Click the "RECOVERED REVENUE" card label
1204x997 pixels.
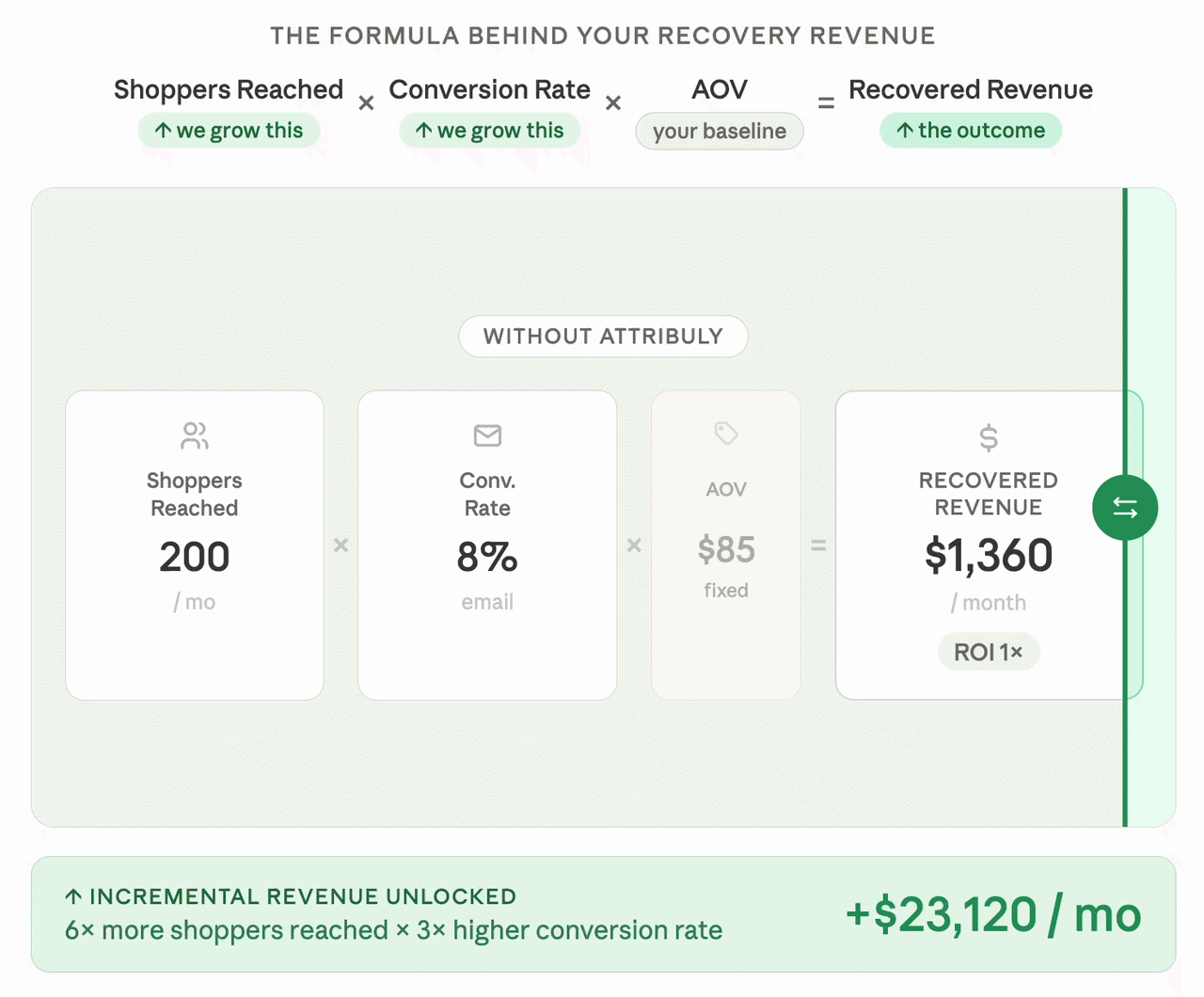989,494
